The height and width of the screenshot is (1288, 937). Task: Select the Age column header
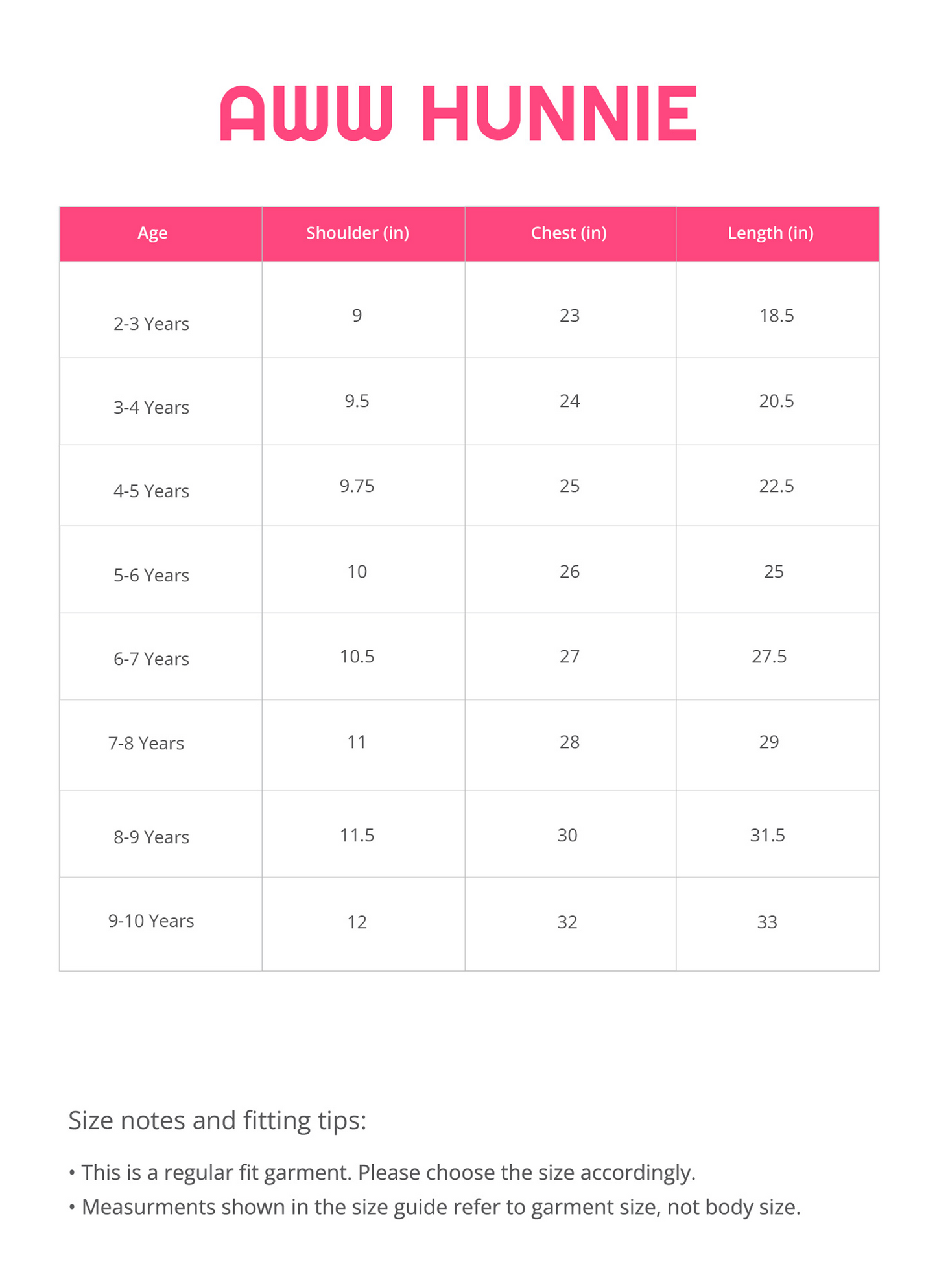tap(152, 233)
